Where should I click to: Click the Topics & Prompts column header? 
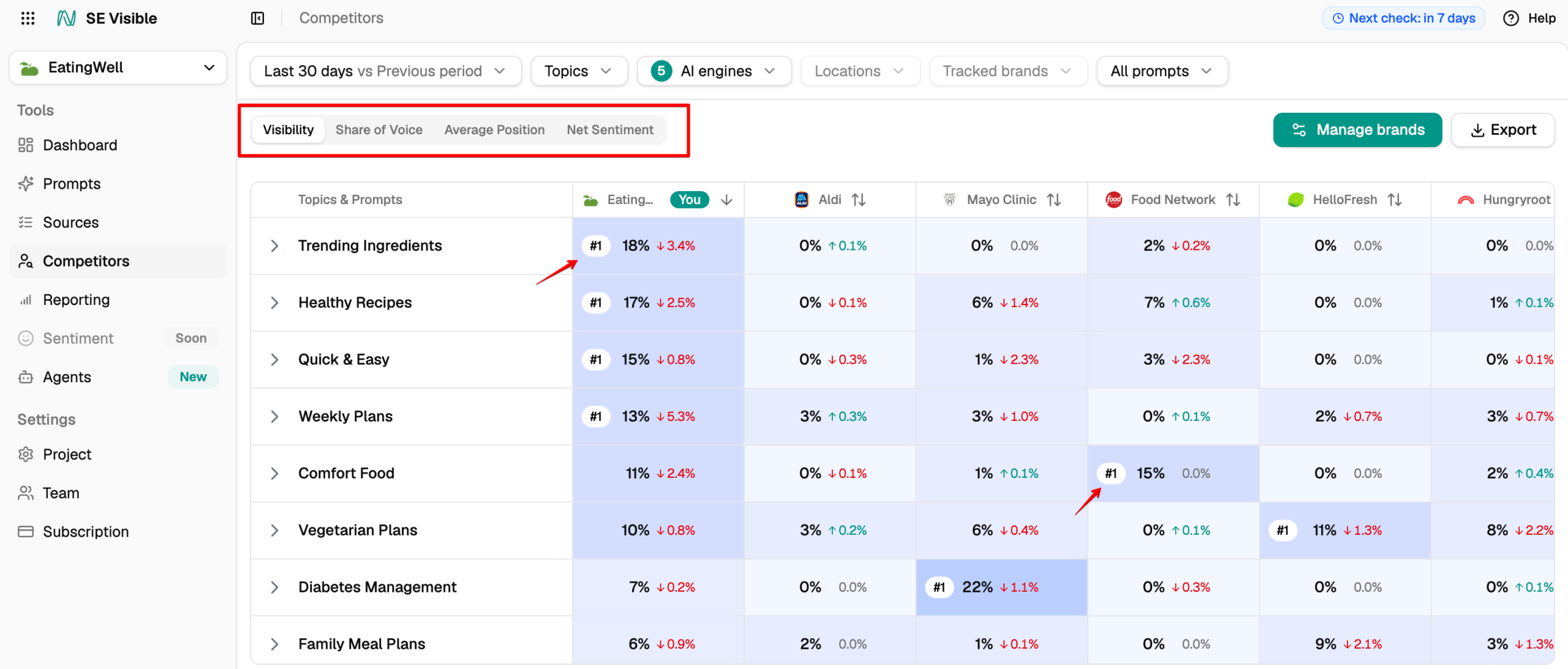[x=350, y=200]
